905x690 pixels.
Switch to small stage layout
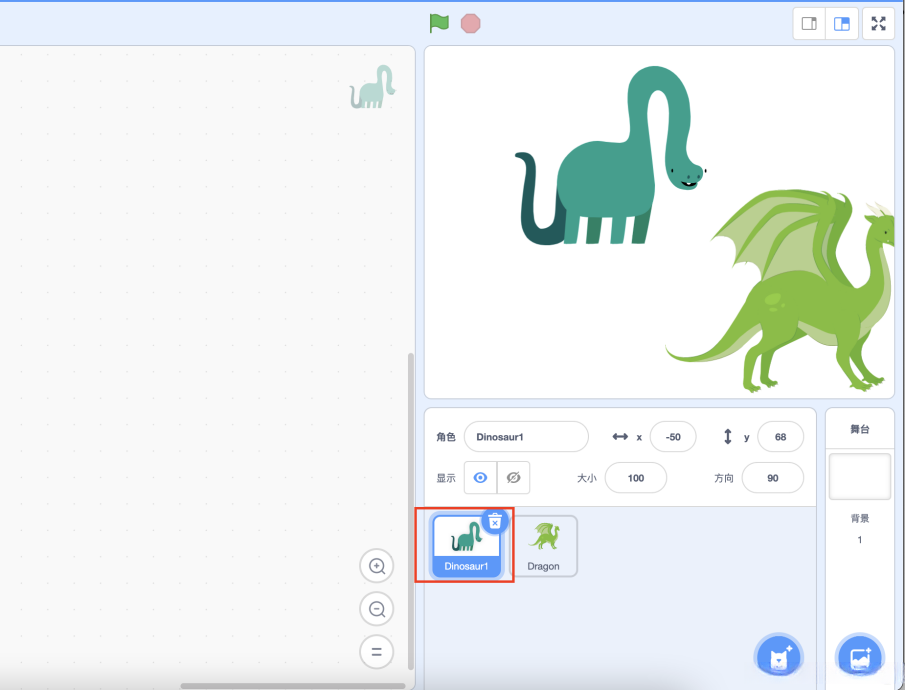coord(808,23)
